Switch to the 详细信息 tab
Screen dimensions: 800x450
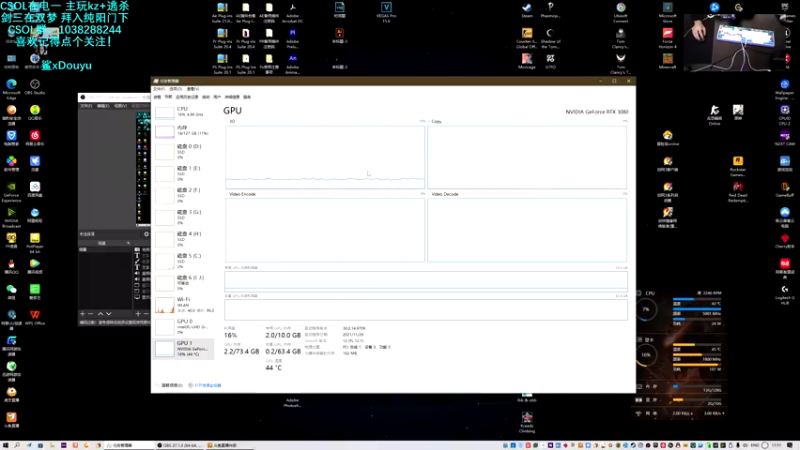[x=232, y=97]
